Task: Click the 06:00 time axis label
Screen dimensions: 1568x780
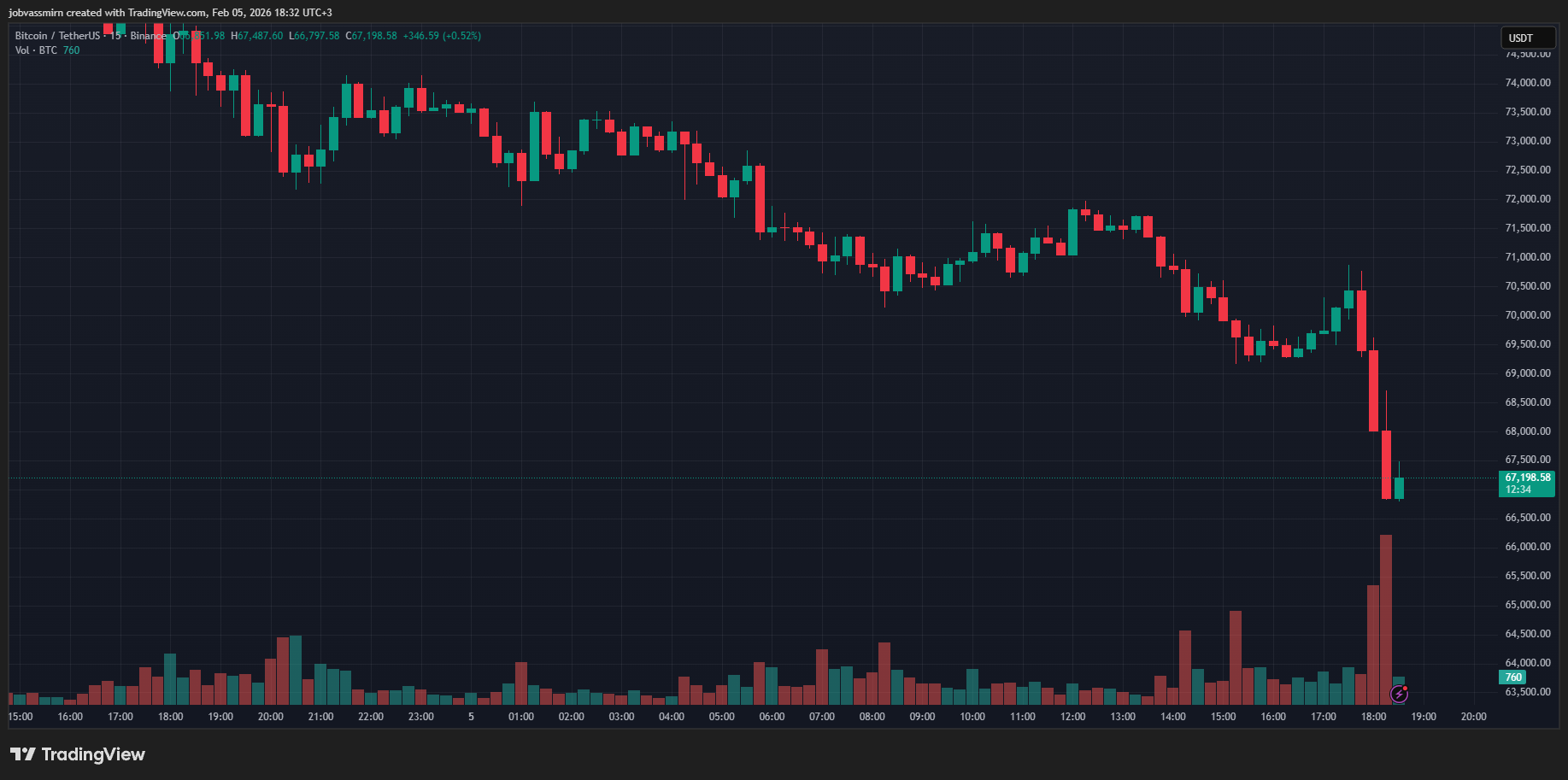Action: pos(772,717)
